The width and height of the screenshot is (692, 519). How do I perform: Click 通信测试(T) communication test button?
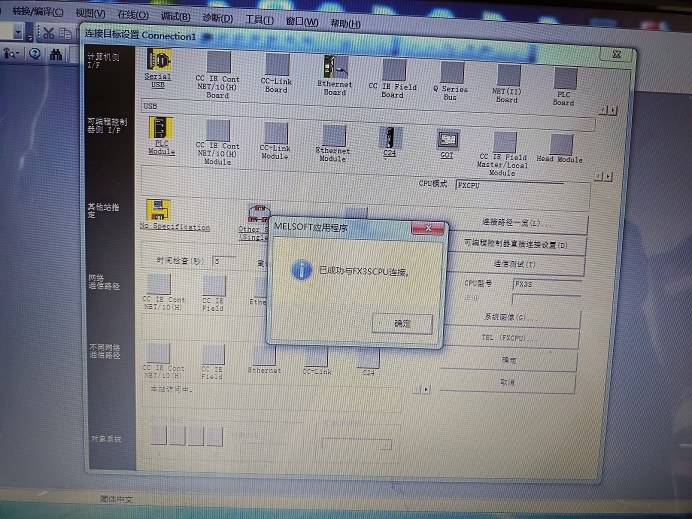(x=514, y=264)
